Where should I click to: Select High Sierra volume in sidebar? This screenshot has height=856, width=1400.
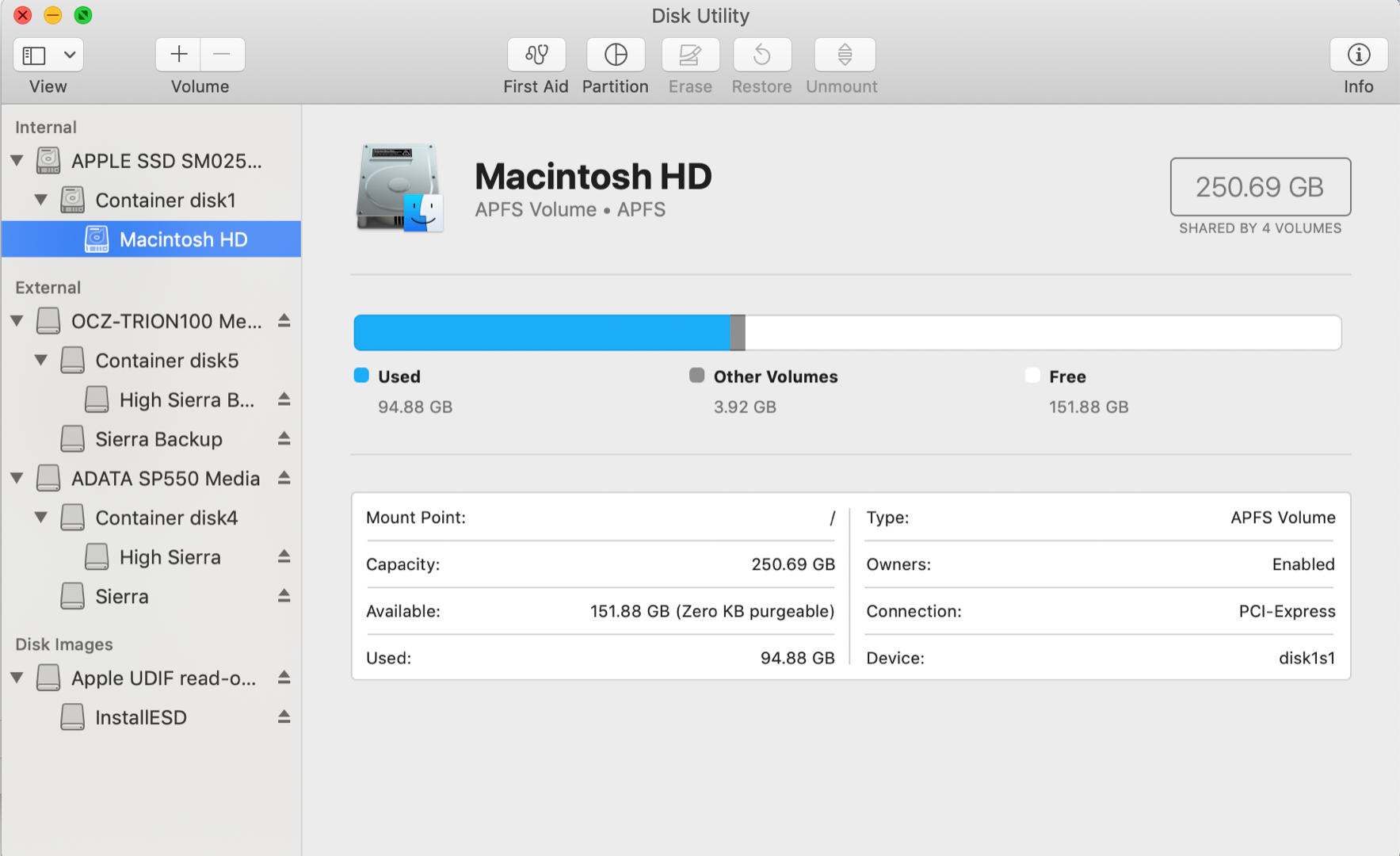tap(170, 557)
